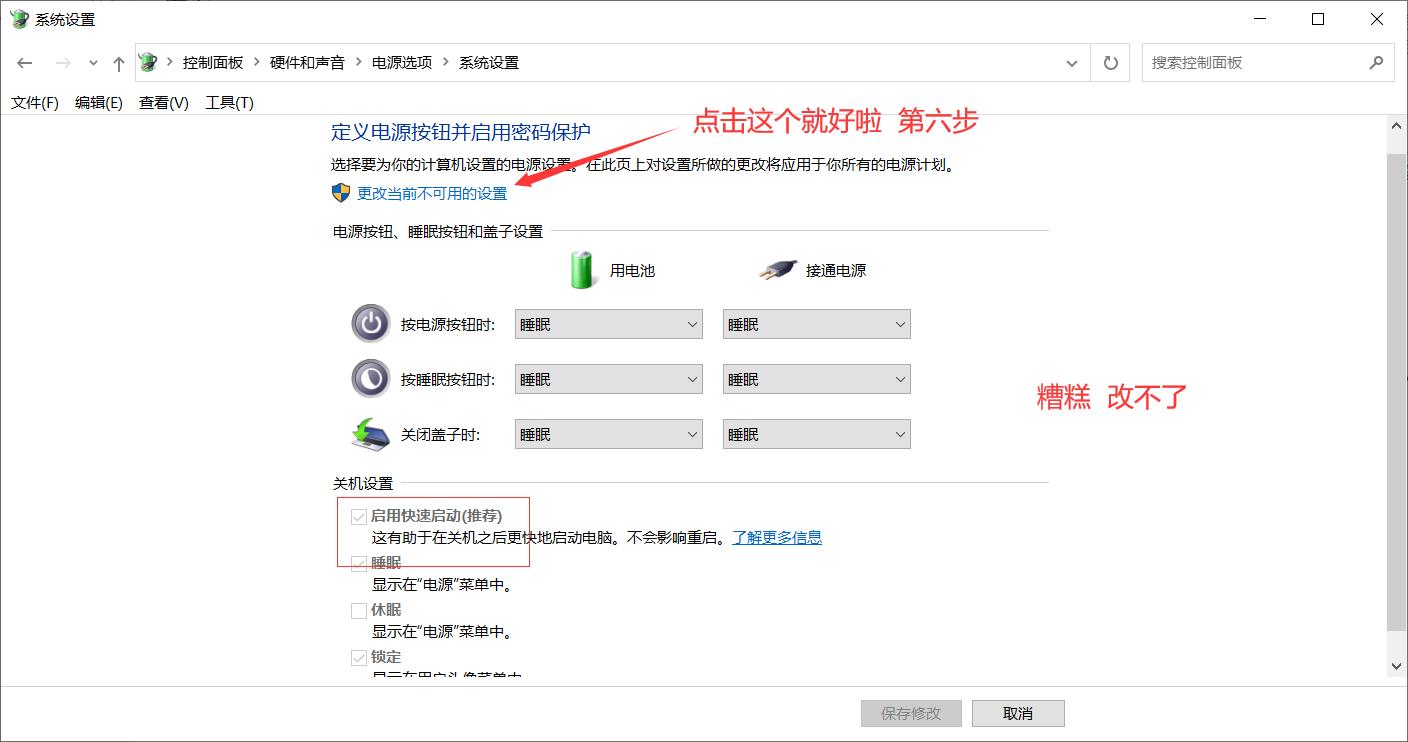Click the sleep button icon beside 按睡眠按钮时

click(370, 378)
